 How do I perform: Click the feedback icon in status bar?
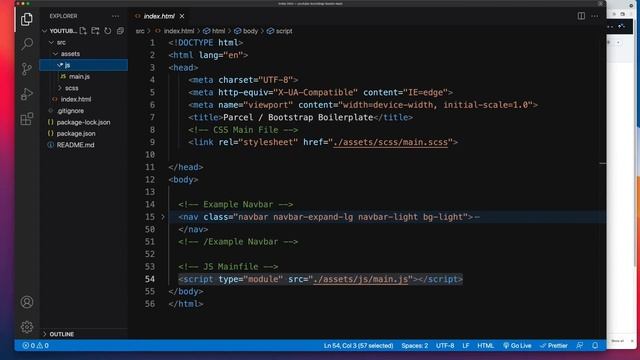click(x=580, y=346)
